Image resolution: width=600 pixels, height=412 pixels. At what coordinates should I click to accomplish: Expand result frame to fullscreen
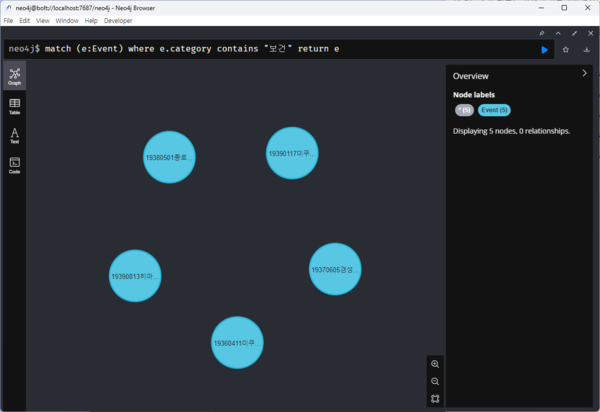pyautogui.click(x=574, y=33)
